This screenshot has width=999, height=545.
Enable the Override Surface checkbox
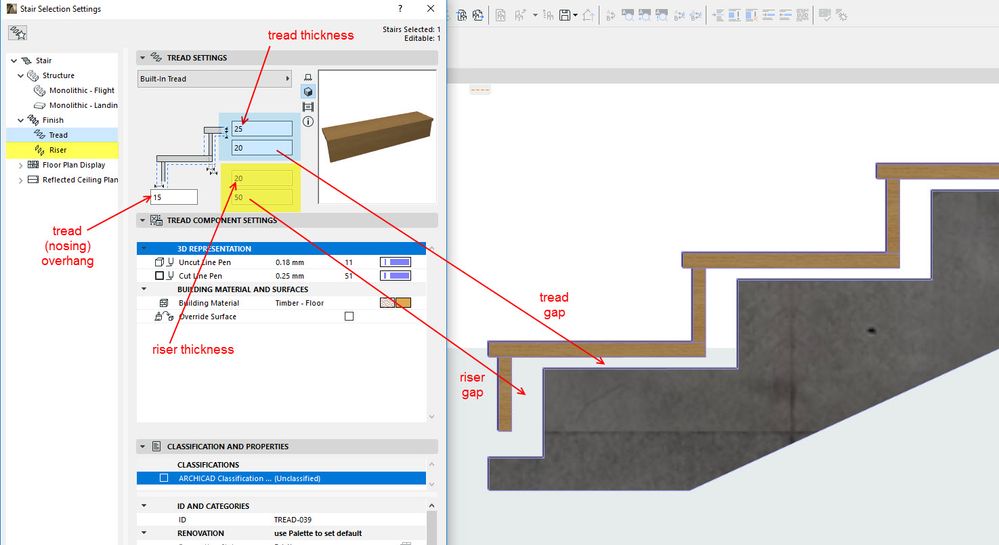click(x=349, y=316)
